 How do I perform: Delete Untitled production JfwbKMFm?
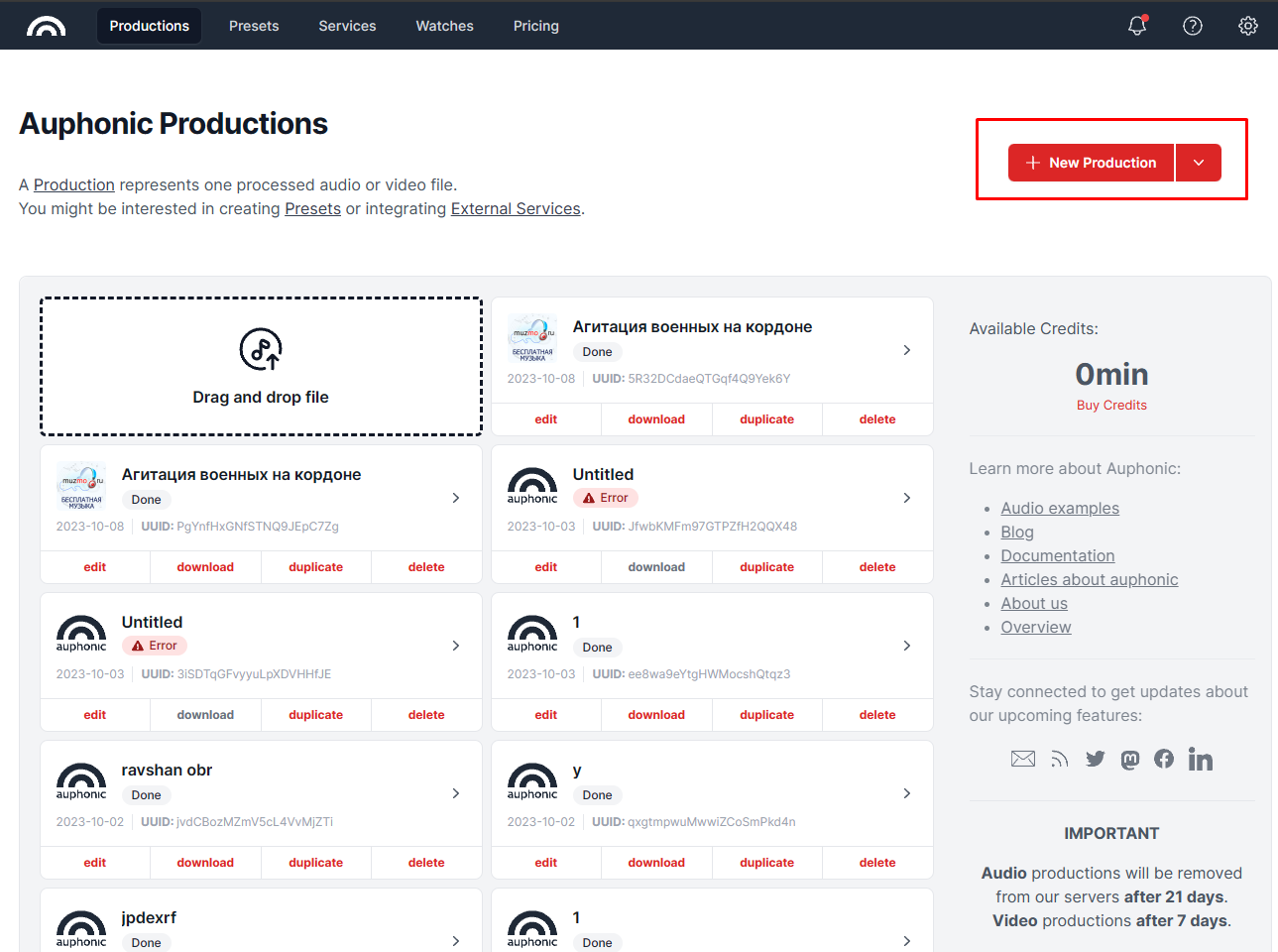877,567
